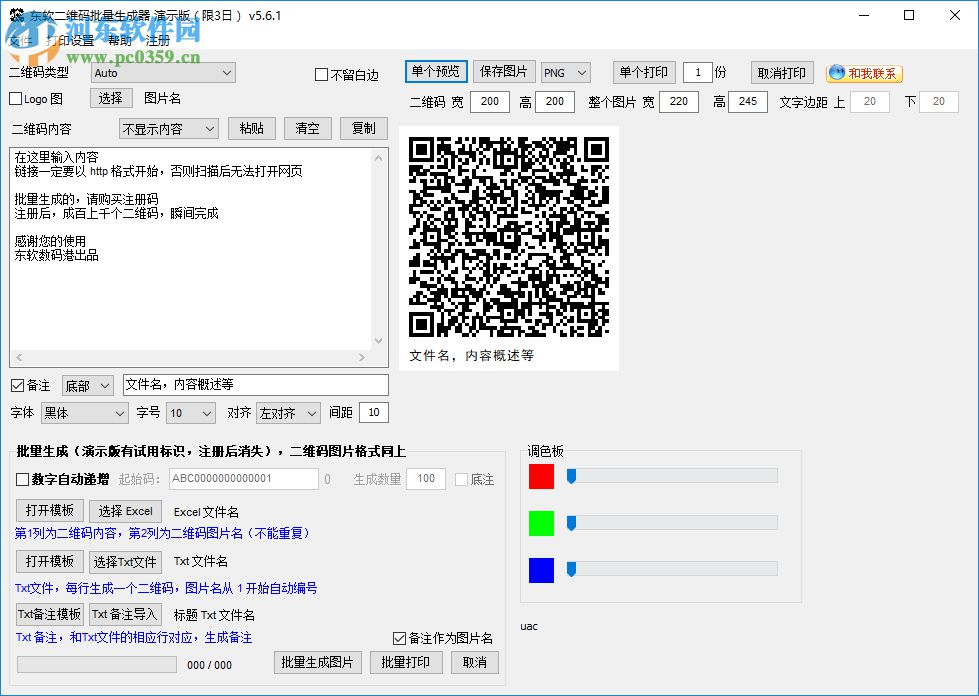Enable the 不留白边 checkbox

coord(322,74)
